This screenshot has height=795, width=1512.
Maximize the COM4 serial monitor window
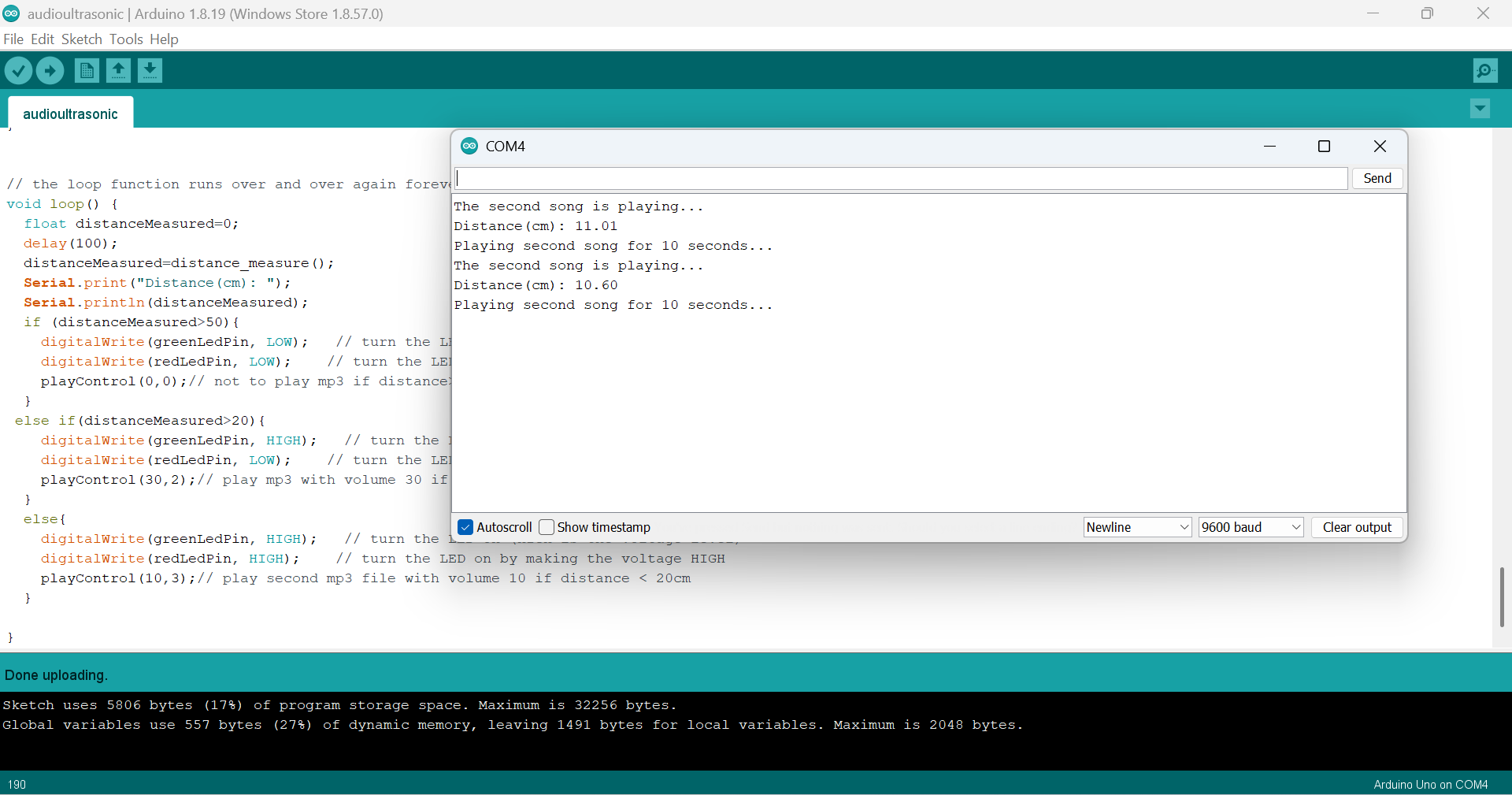pos(1324,147)
